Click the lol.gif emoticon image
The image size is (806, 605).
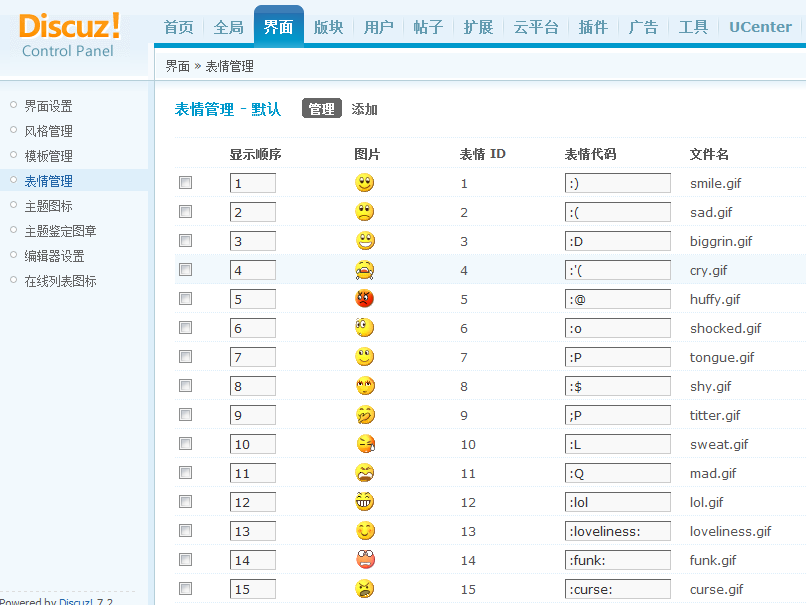click(364, 502)
